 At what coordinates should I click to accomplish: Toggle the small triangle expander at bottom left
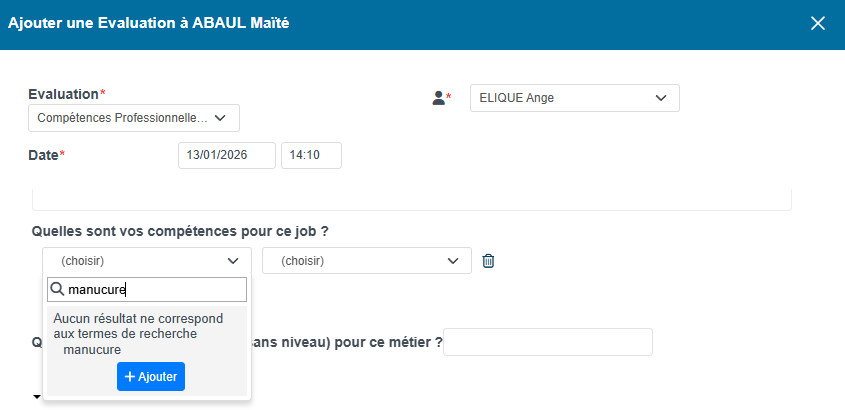(37, 397)
